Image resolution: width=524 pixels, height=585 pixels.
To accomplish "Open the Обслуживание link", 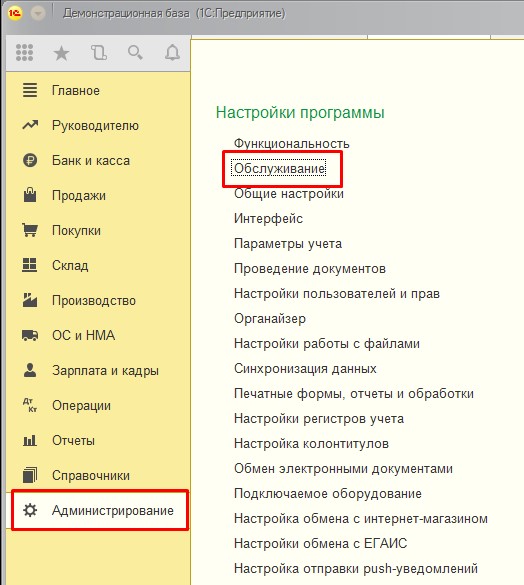I will pyautogui.click(x=279, y=169).
